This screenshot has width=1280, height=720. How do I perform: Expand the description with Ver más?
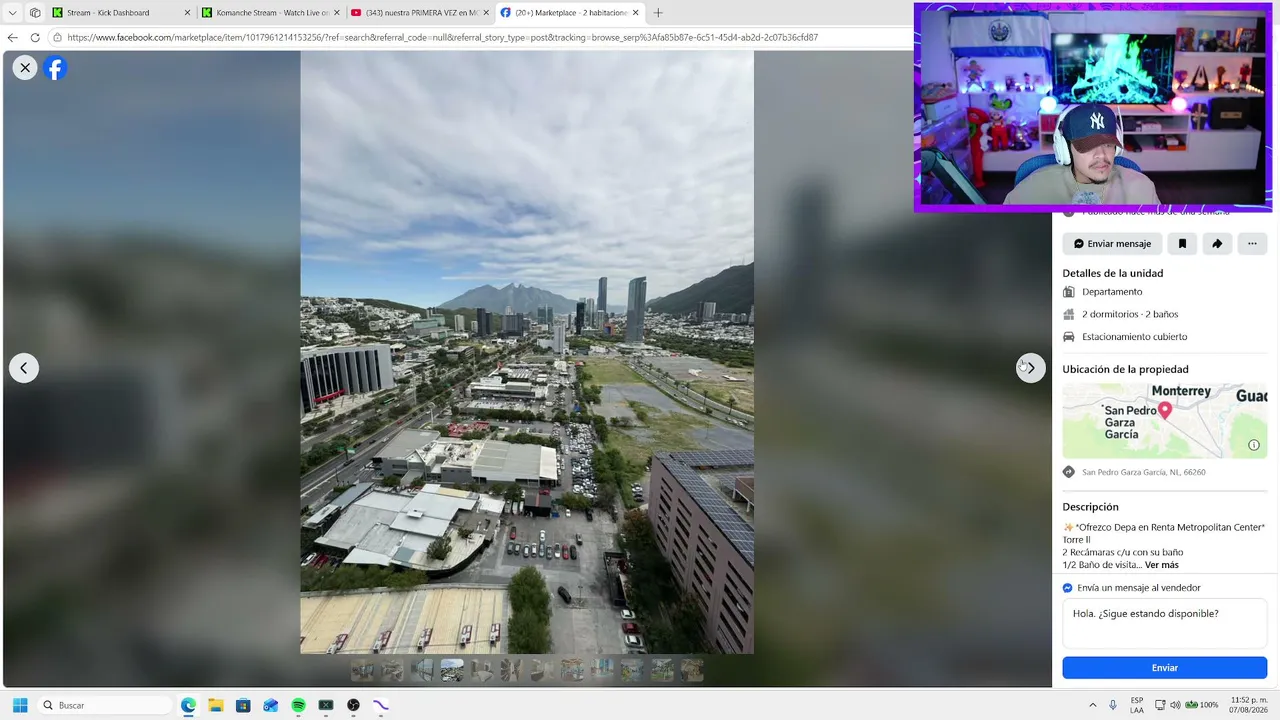click(1162, 565)
